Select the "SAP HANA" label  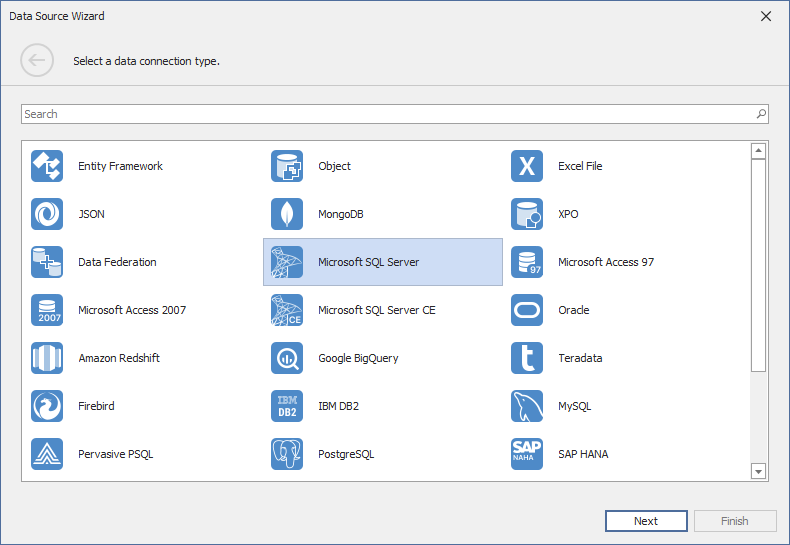click(583, 454)
